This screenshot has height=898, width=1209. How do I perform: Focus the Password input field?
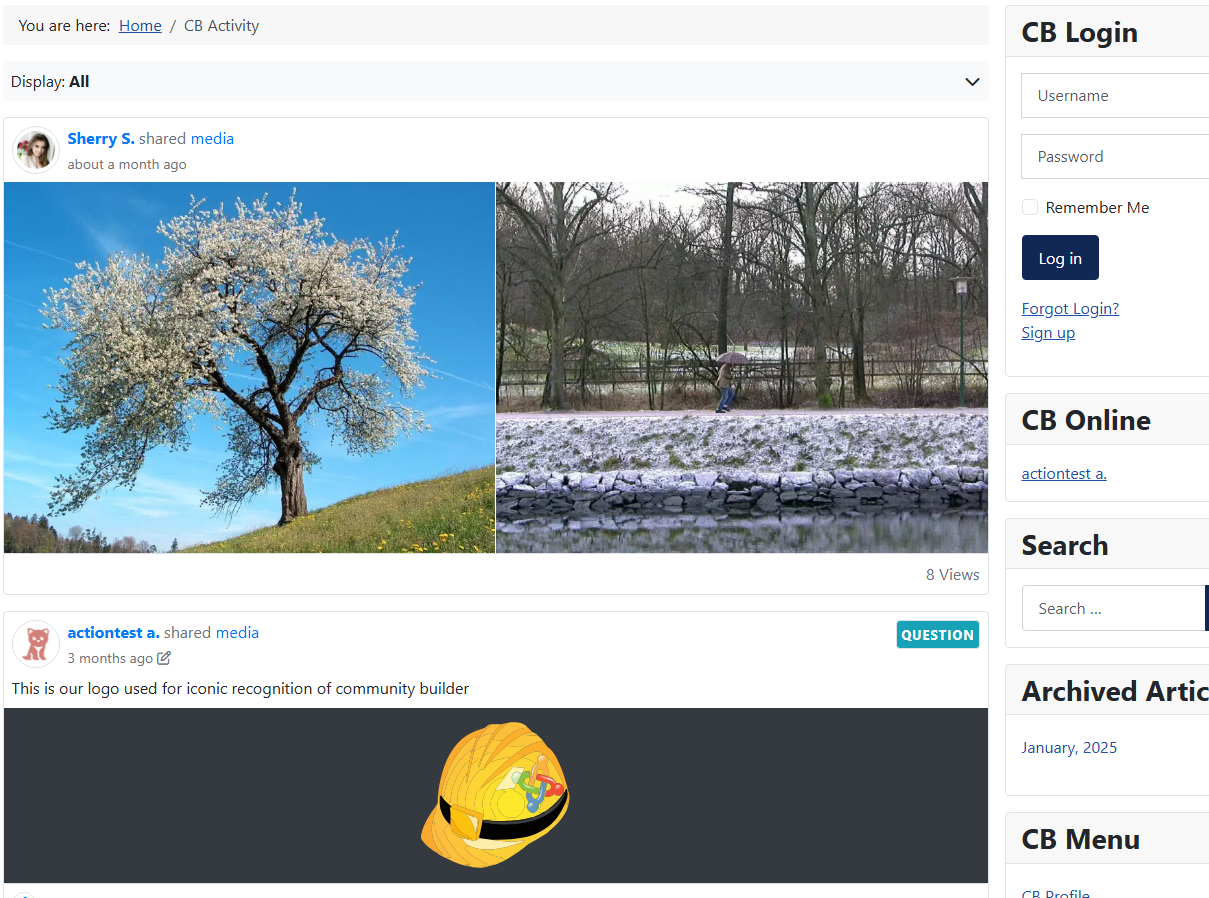[x=1115, y=157]
